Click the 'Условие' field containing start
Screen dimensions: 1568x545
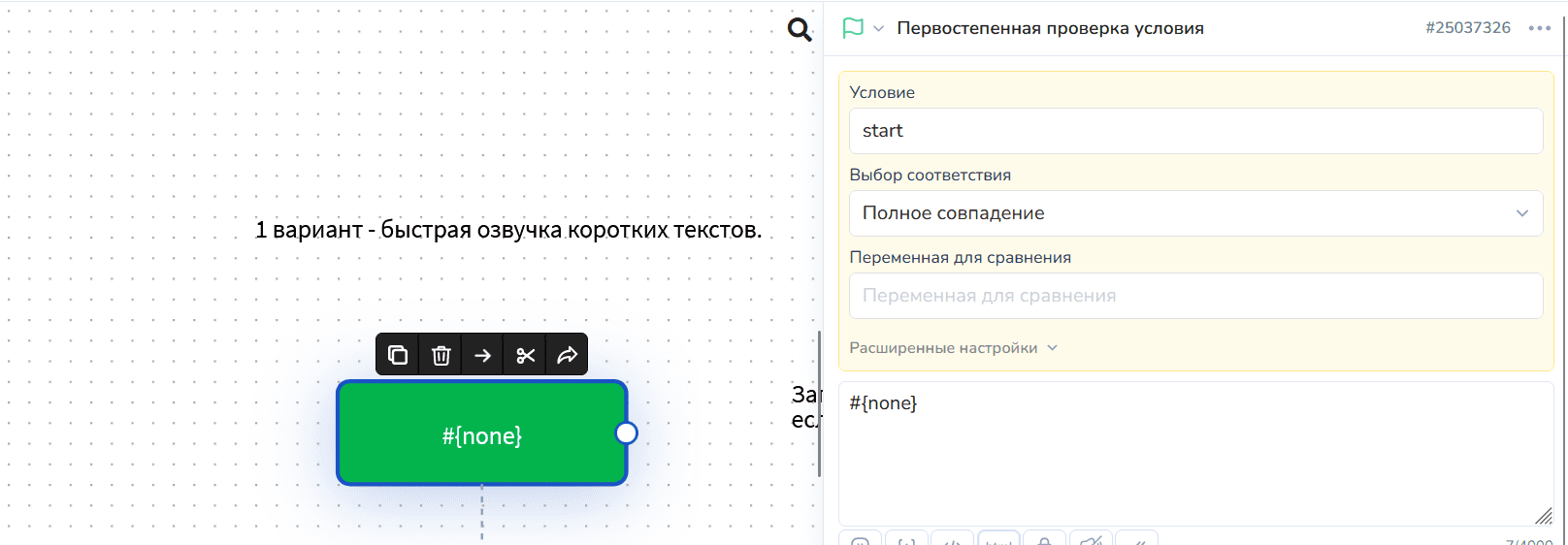click(1194, 131)
